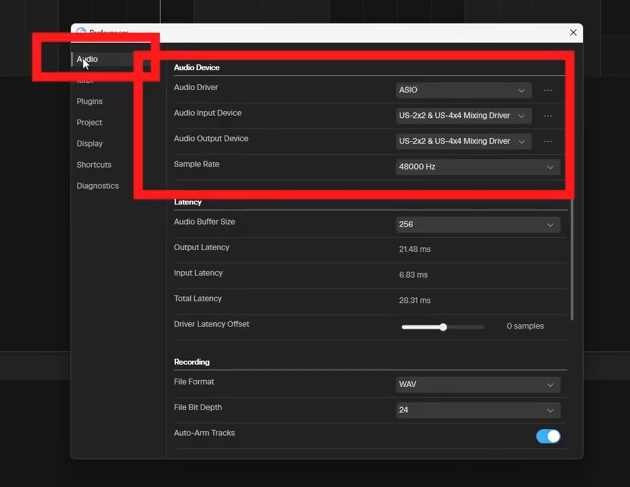Click the preferences panel vertical scrollbar
Image resolution: width=630 pixels, height=487 pixels.
(572, 260)
